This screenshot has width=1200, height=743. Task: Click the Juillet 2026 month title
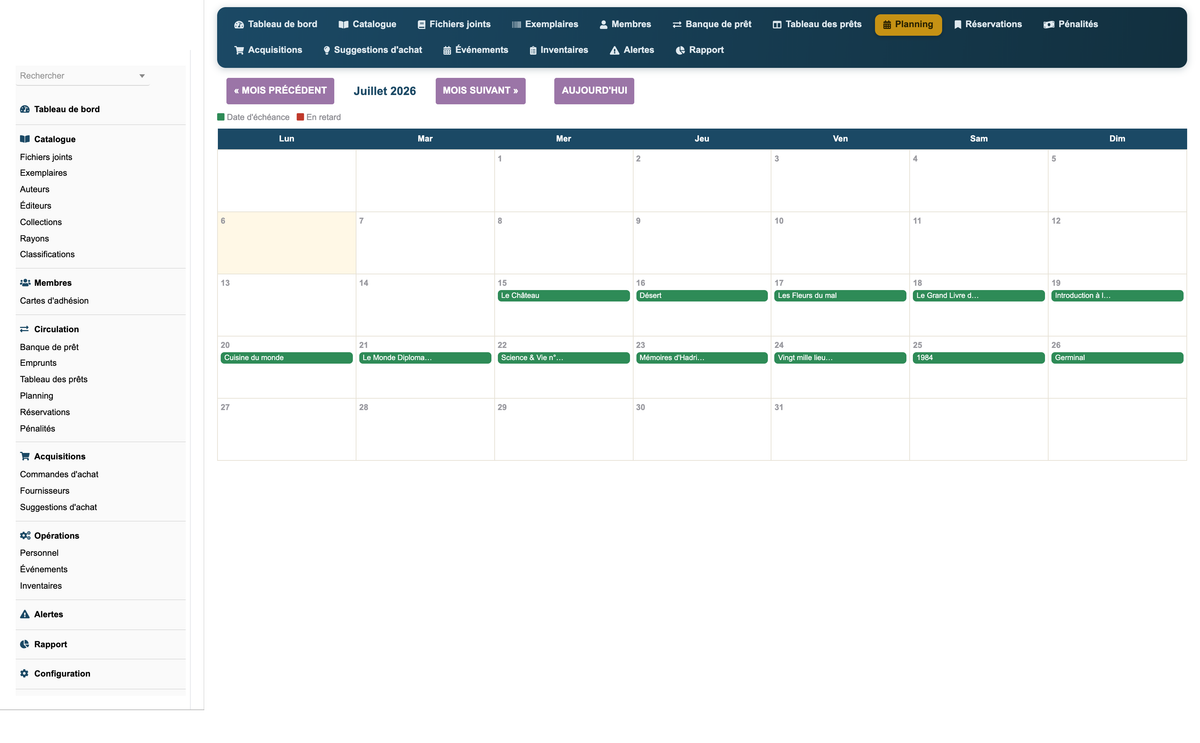[385, 91]
